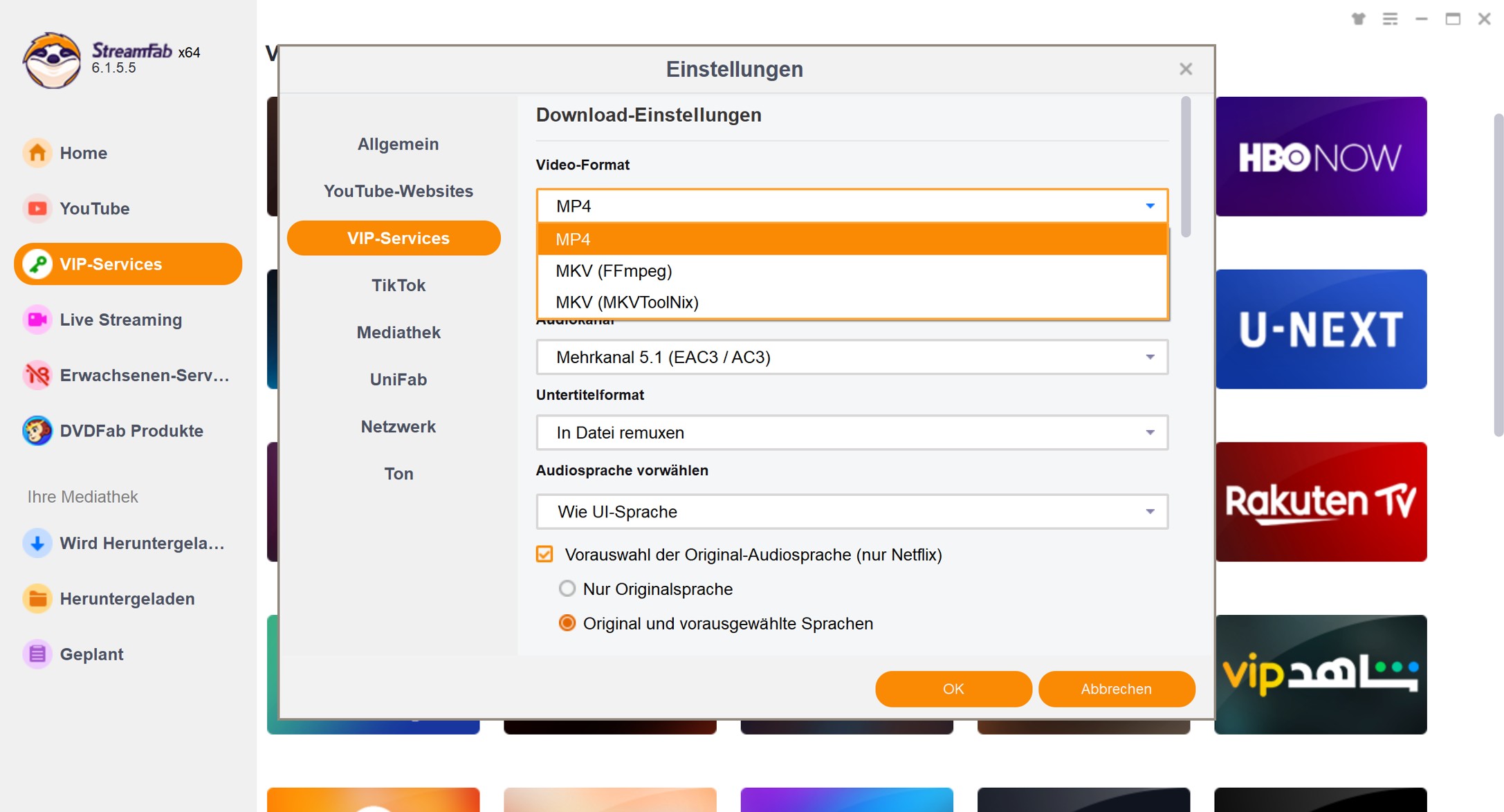Image resolution: width=1504 pixels, height=812 pixels.
Task: Click main window vertical scrollbar
Action: coord(1498,275)
